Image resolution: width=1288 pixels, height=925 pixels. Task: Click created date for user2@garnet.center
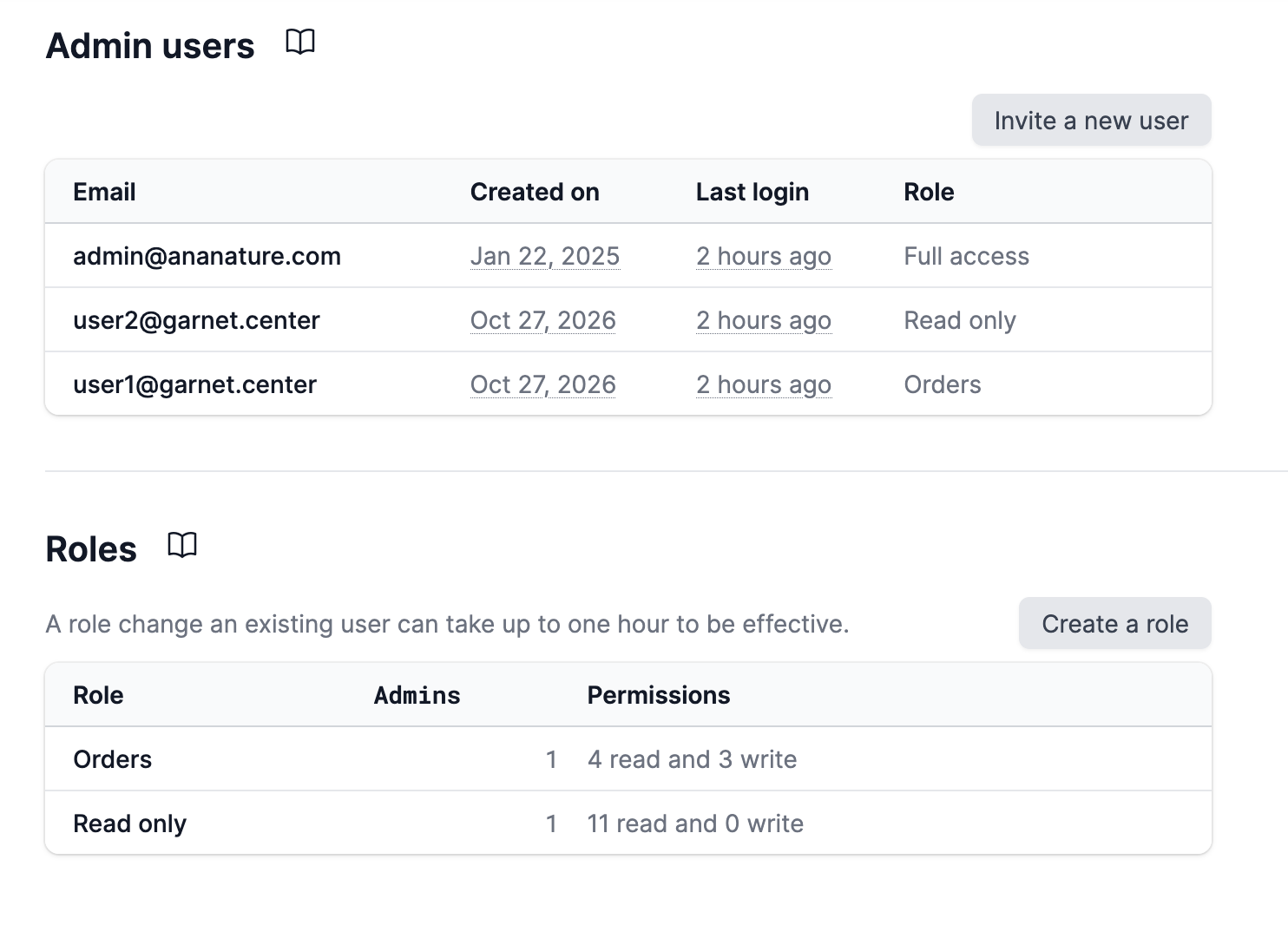[543, 320]
